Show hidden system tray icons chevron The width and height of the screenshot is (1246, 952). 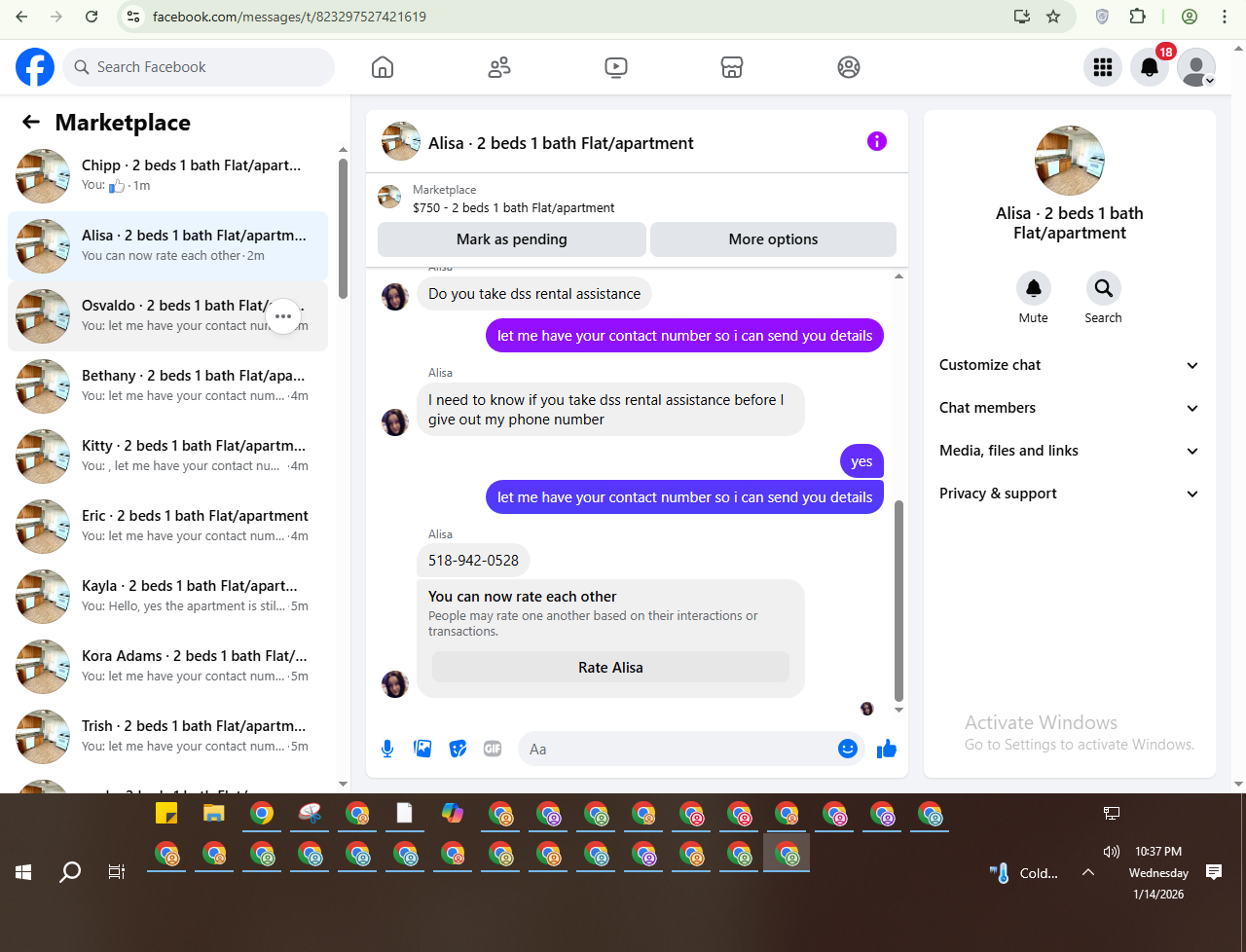click(1088, 872)
